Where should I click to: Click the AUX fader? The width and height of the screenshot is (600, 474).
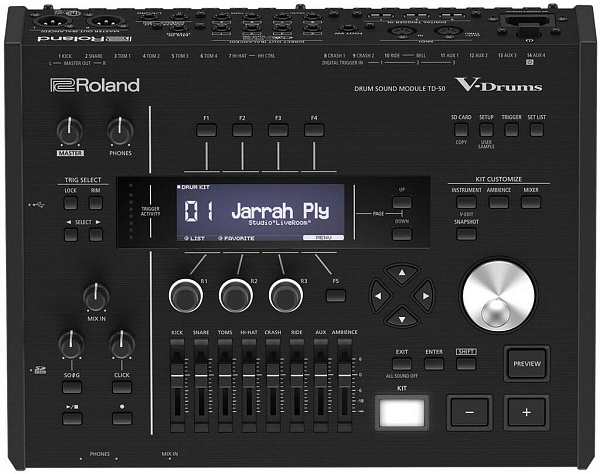point(321,375)
